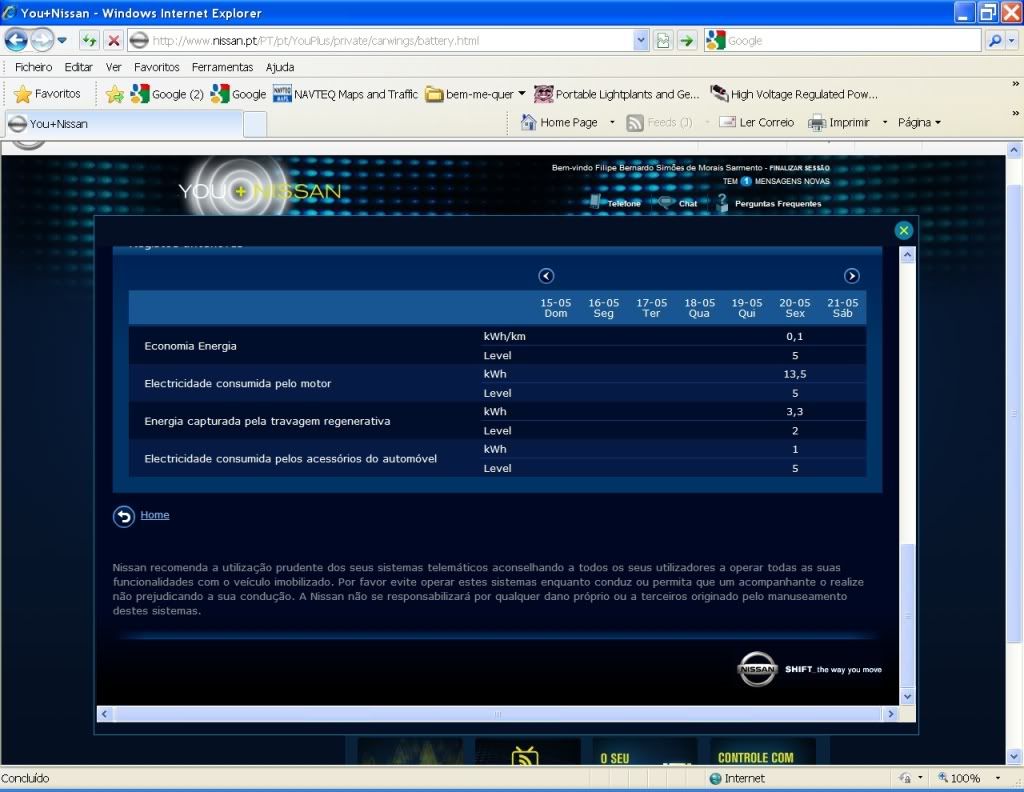Focus the address bar showing nissan.pt URL
The height and width of the screenshot is (792, 1024).
[380, 40]
